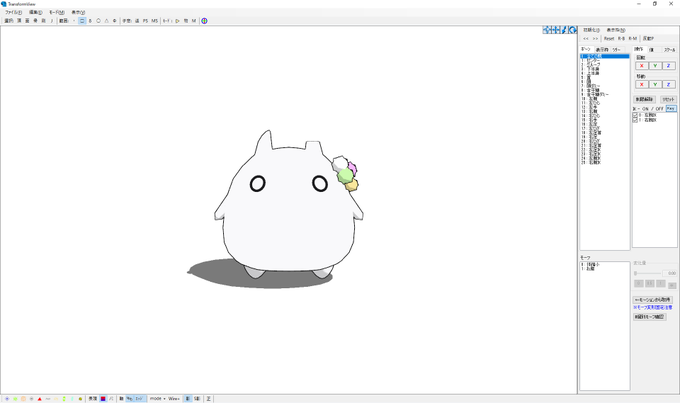Screen dimensions: 680x403
Task: Click the blue circle icon in the bottom toolbar
Action: click(7, 399)
